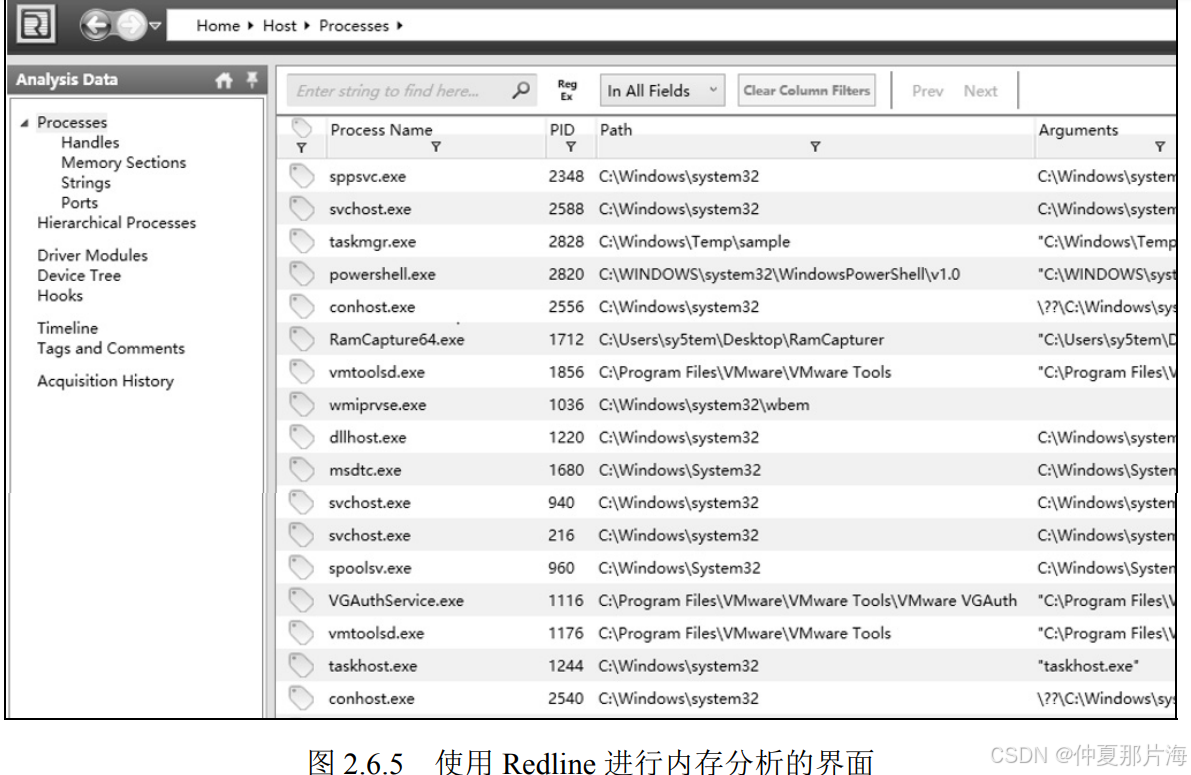Screen dimensions: 1191x775
Task: Tag the taskmgr.exe row
Action: (x=302, y=242)
